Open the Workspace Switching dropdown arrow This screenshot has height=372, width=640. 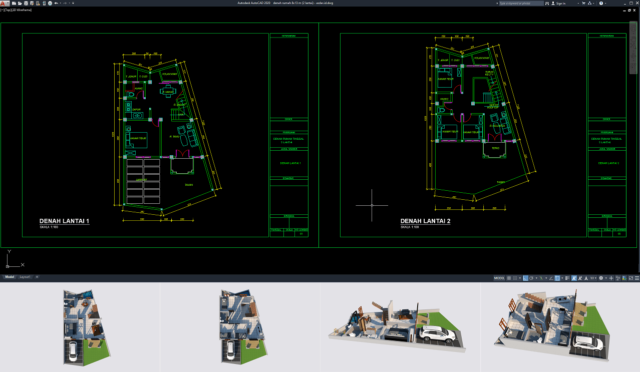(606, 278)
